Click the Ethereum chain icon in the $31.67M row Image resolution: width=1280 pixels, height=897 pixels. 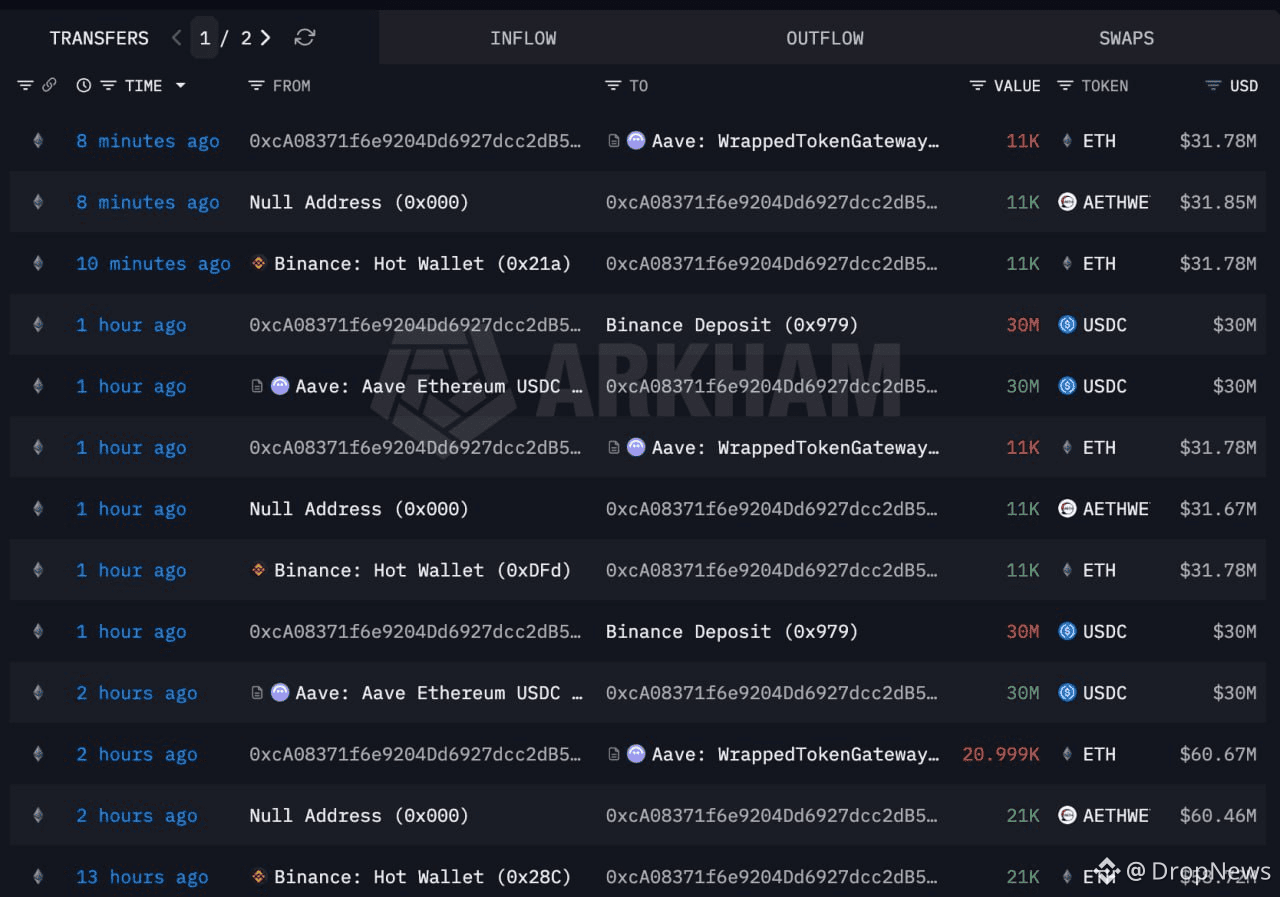click(x=38, y=509)
